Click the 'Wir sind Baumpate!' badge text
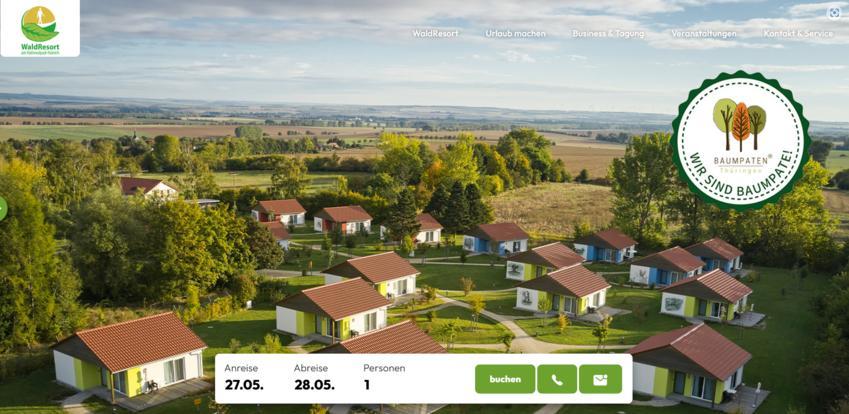The image size is (849, 414). (743, 176)
